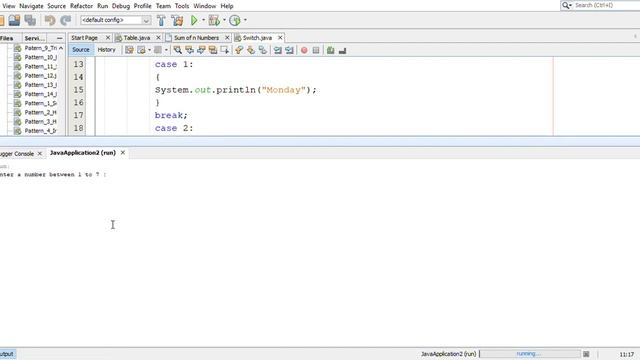This screenshot has height=360, width=640.
Task: Toggle Bookmark editor icon
Action: point(263,50)
